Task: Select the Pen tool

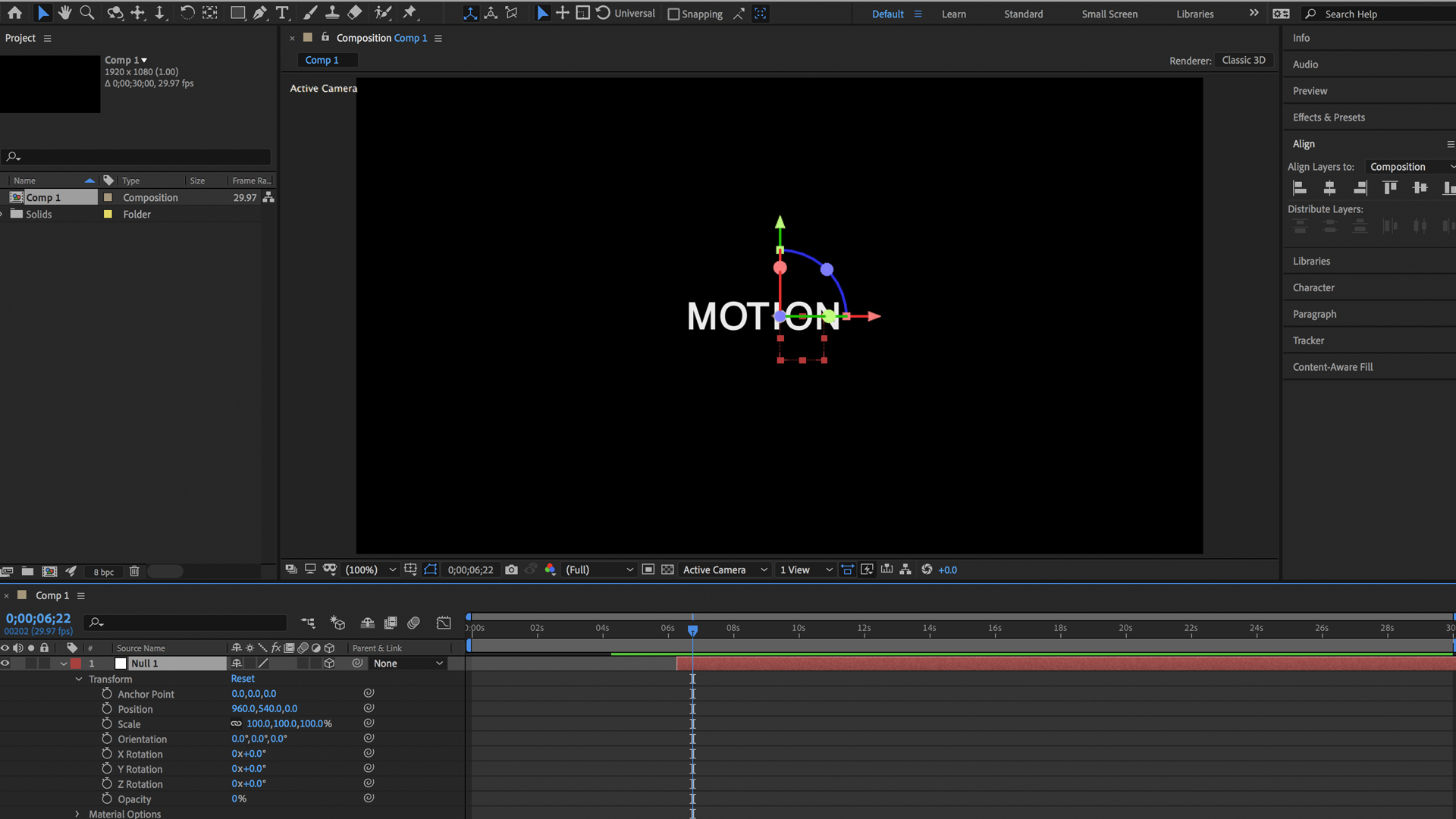Action: 259,13
